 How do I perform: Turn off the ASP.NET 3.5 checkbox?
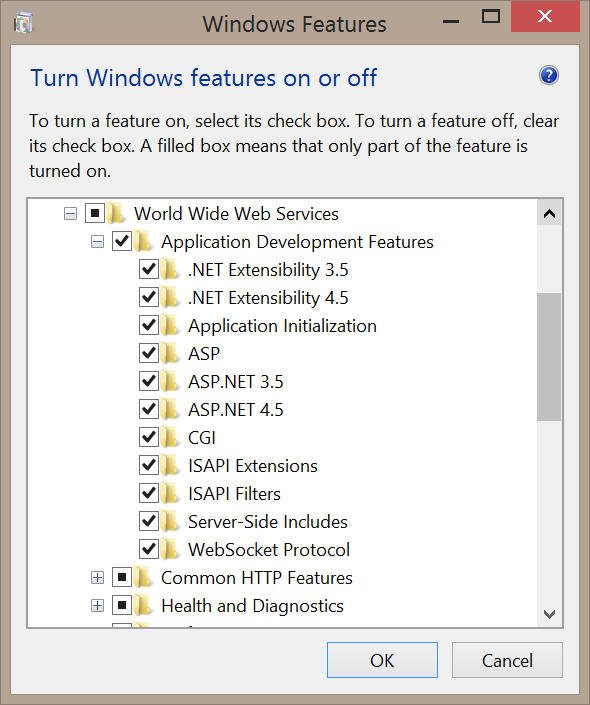[x=149, y=381]
